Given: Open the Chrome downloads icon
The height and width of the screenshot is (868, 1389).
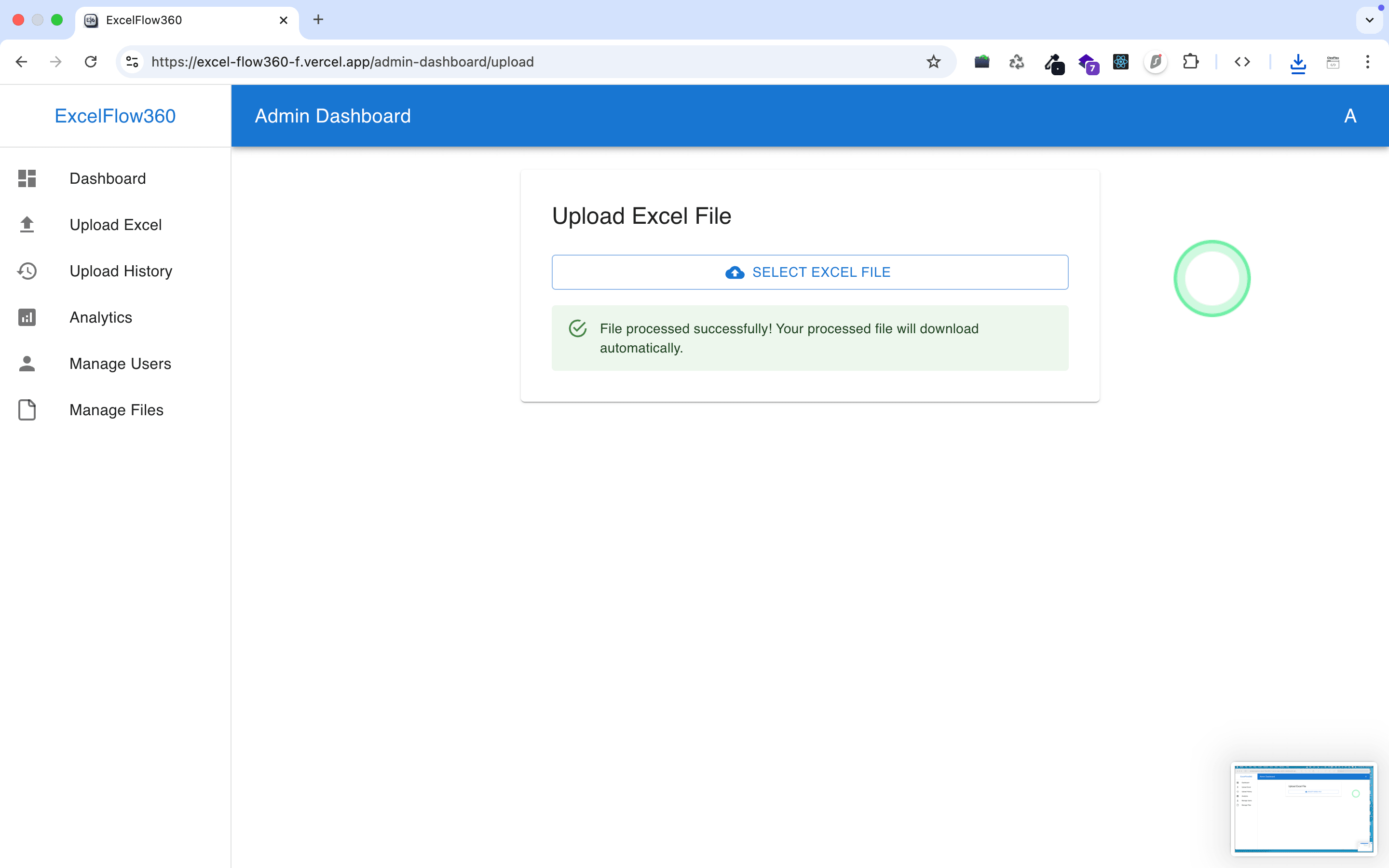Looking at the screenshot, I should [1298, 62].
